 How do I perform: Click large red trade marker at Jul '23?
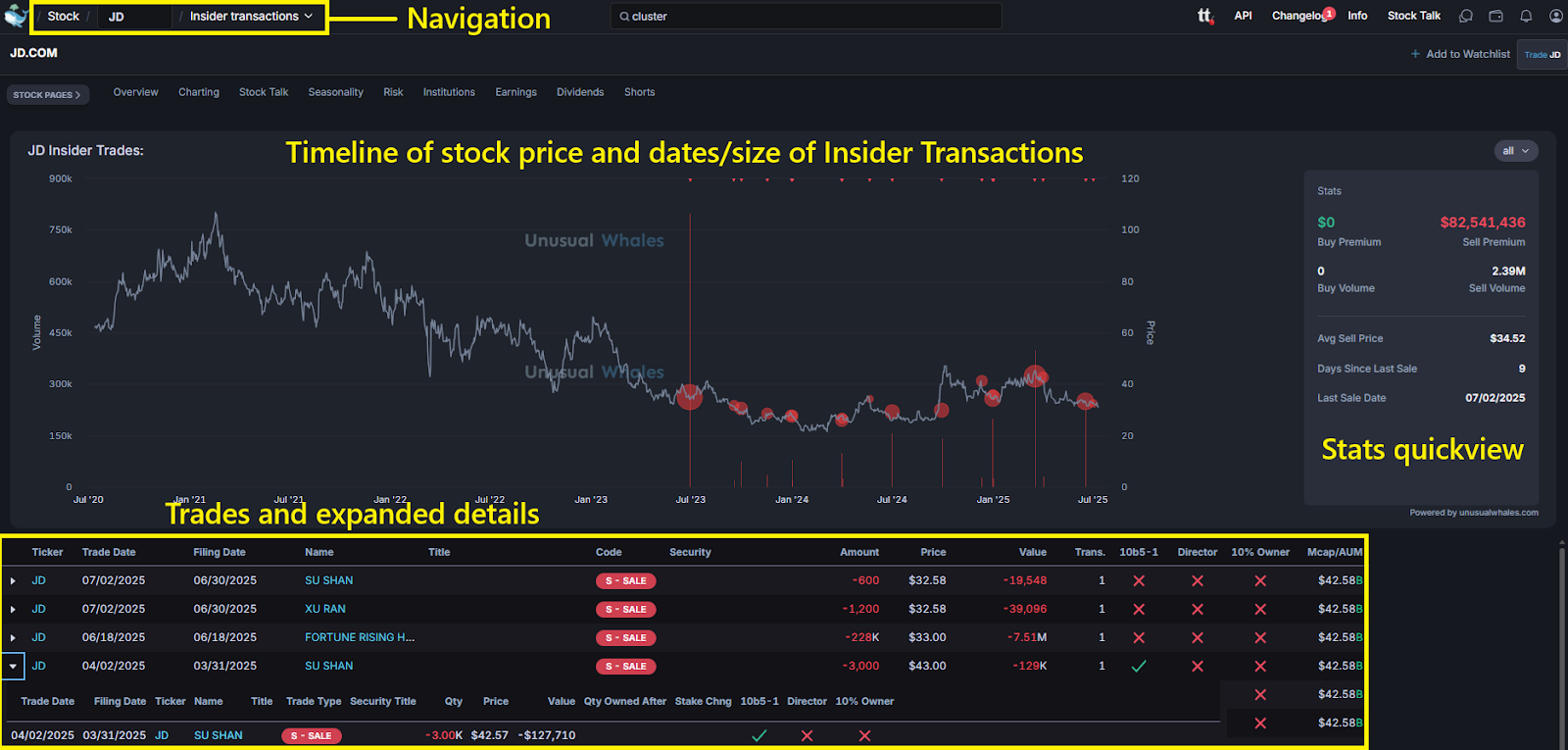690,396
